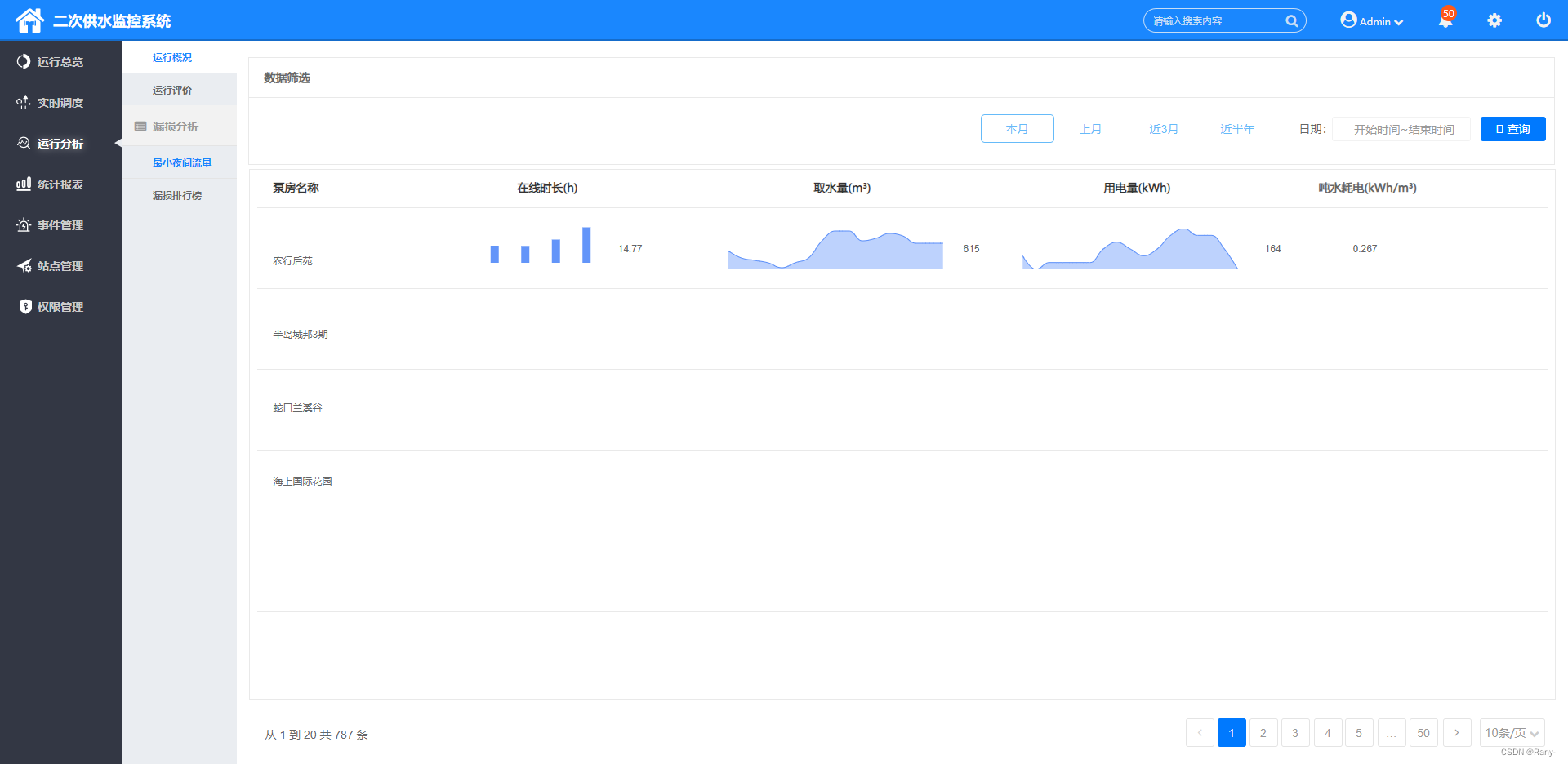
Task: Click 吨水耗电(kWh/m³) column header
Action: coord(1367,188)
